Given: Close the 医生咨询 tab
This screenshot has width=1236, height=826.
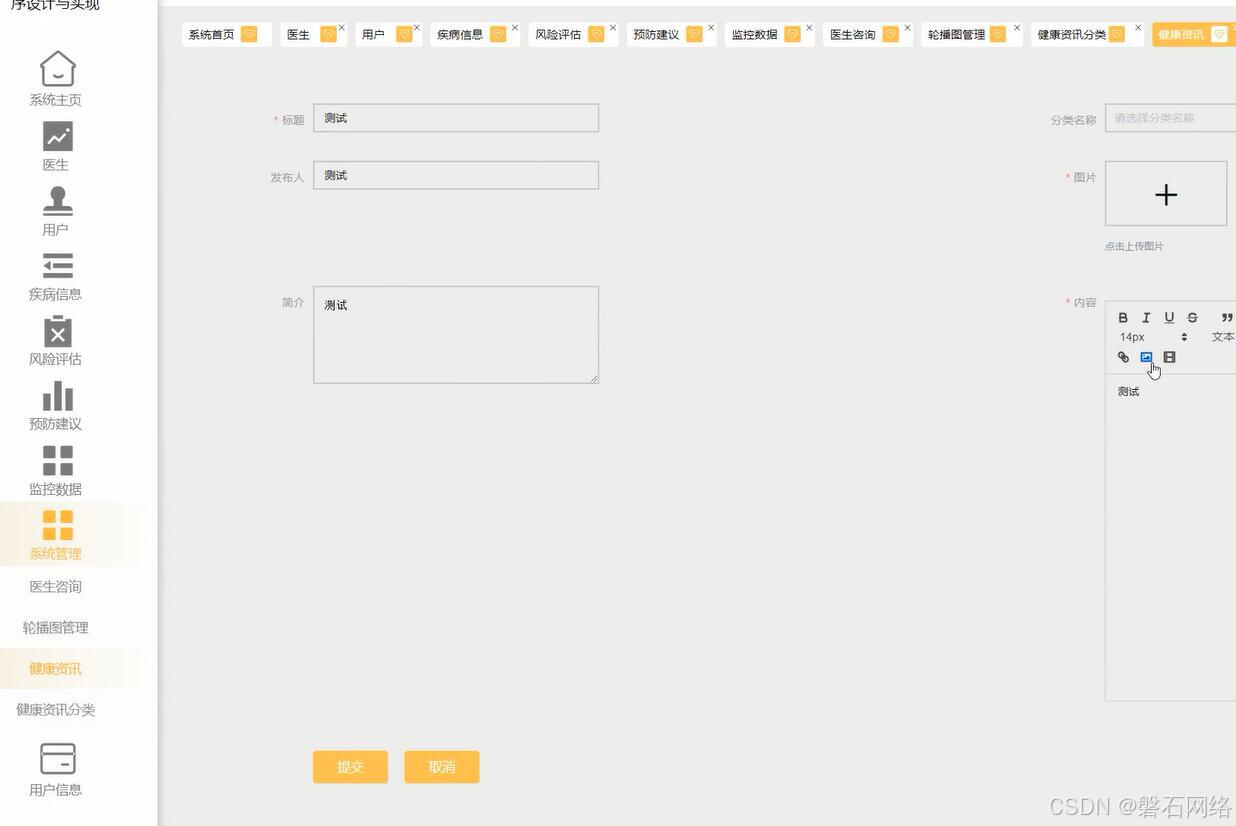Looking at the screenshot, I should coord(907,28).
